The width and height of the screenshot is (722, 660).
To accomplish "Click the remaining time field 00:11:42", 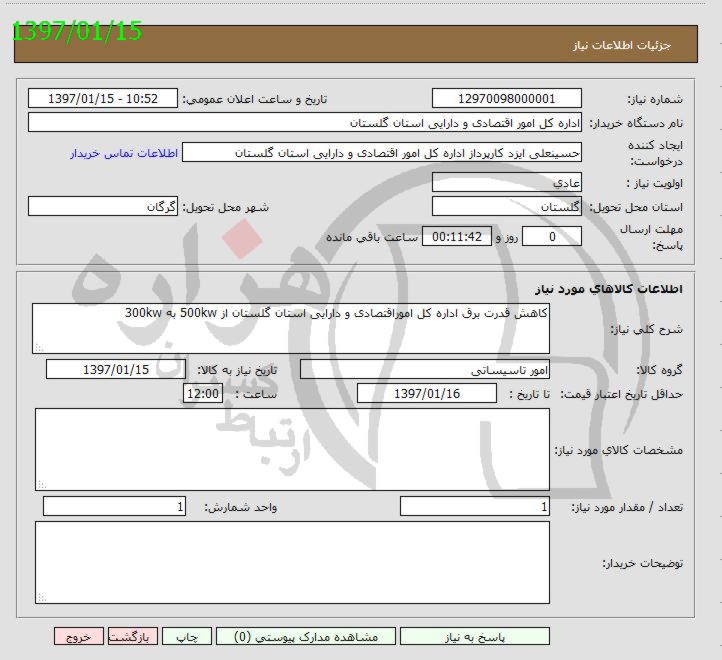I will pyautogui.click(x=457, y=236).
